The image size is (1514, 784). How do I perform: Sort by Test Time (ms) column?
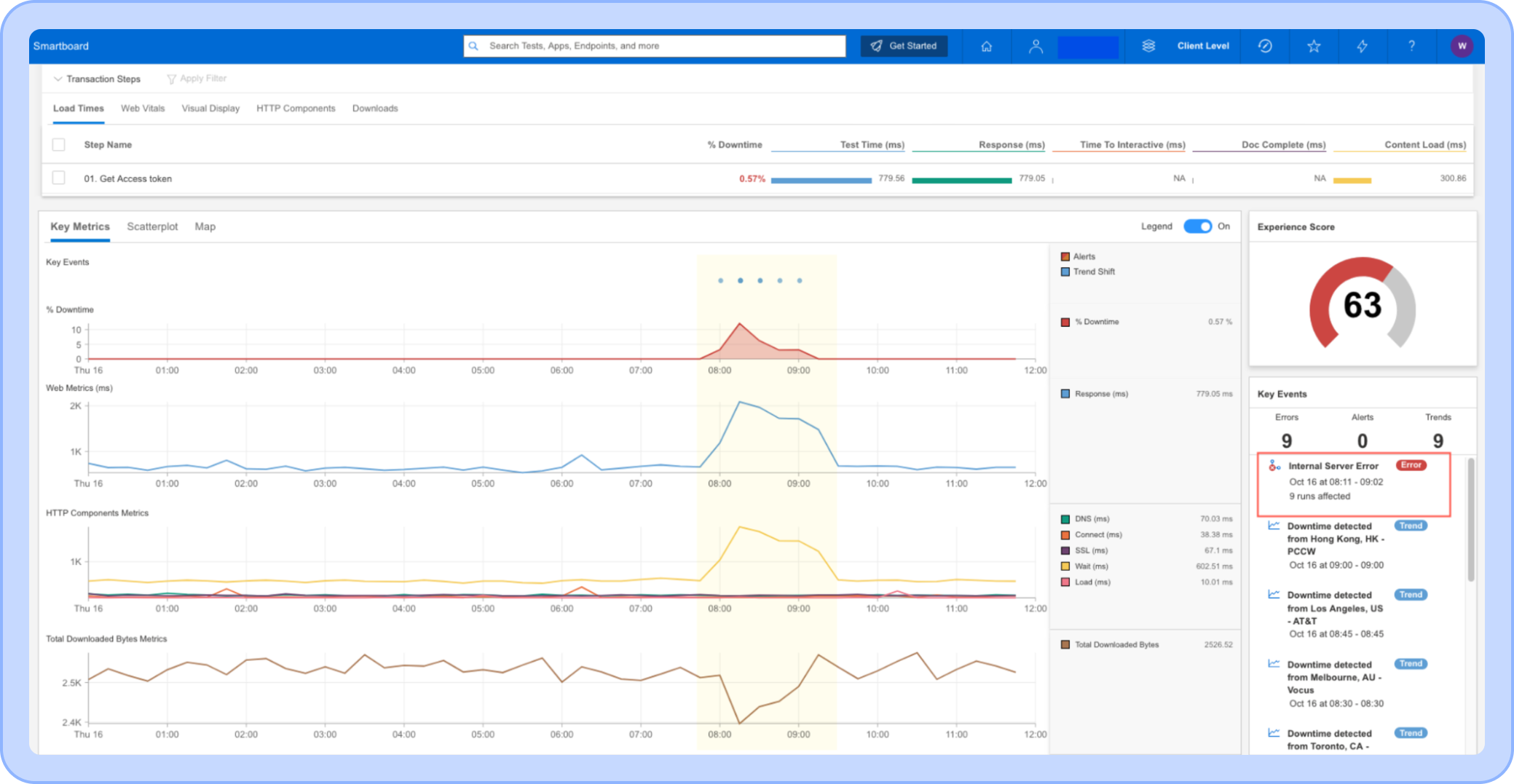coord(872,145)
